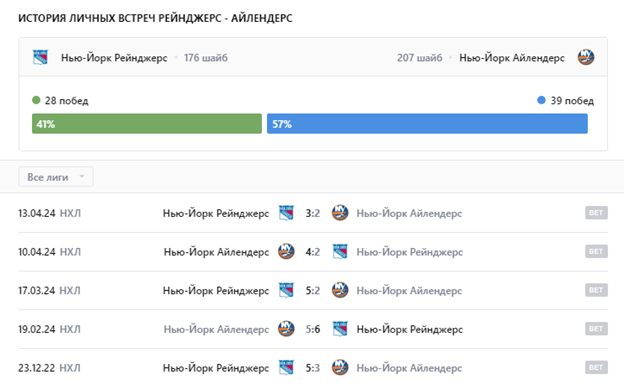The width and height of the screenshot is (624, 385).
Task: Click the Rangers logo in the 10.04.24 row
Action: pos(340,252)
